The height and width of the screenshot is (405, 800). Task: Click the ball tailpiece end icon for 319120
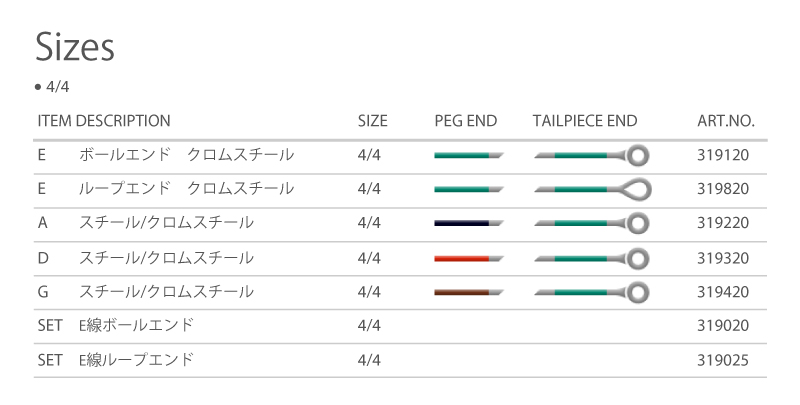tap(591, 155)
